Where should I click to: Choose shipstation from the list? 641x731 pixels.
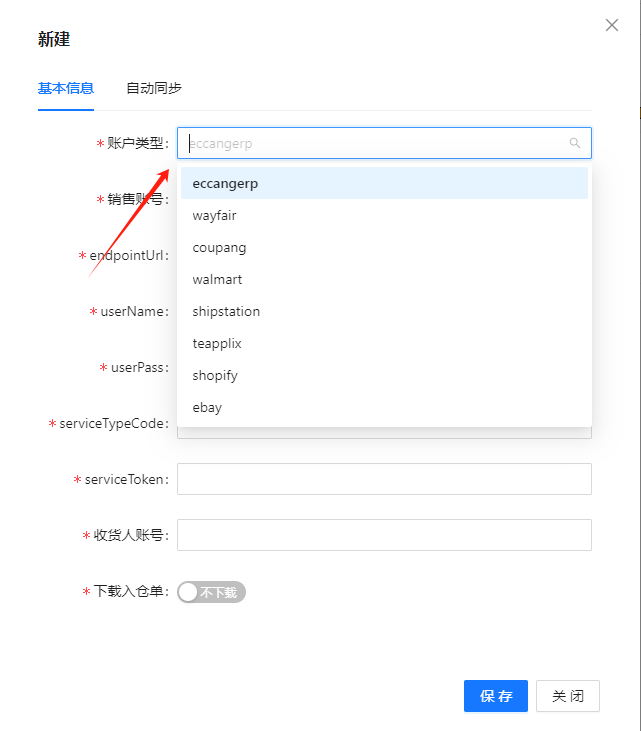pos(384,311)
